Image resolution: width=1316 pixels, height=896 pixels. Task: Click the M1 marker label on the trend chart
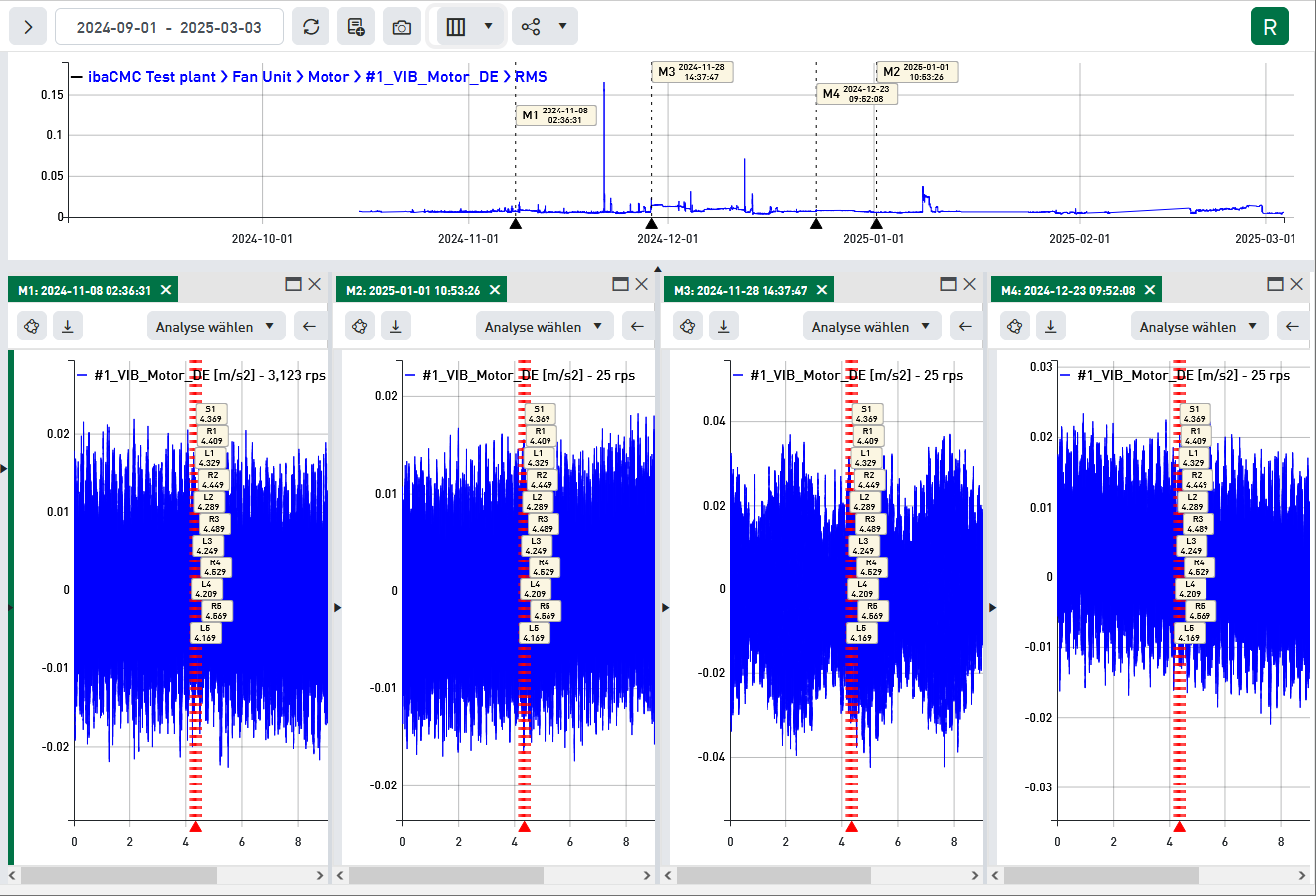(x=556, y=115)
